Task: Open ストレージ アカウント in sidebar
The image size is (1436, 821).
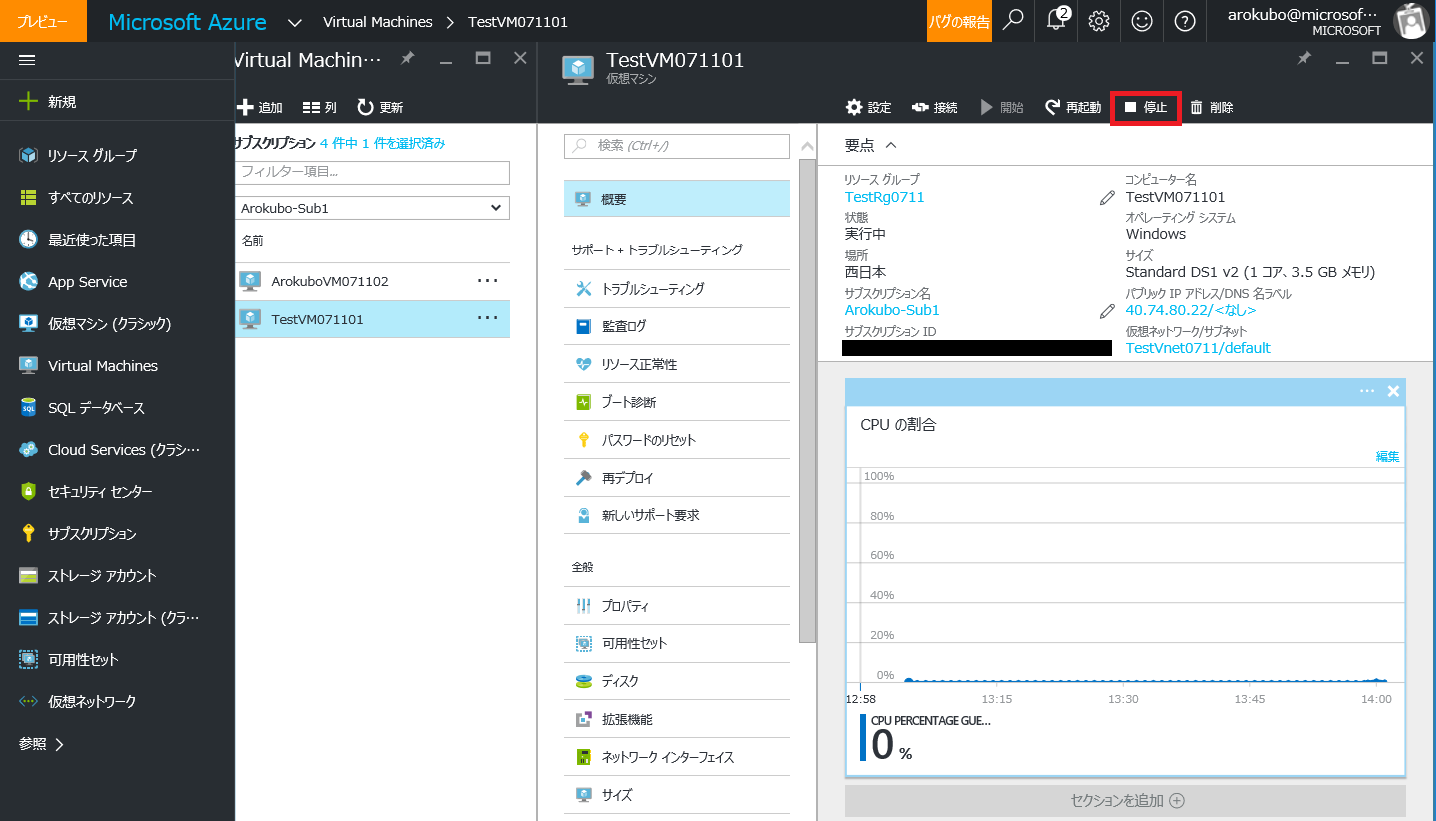Action: tap(117, 575)
